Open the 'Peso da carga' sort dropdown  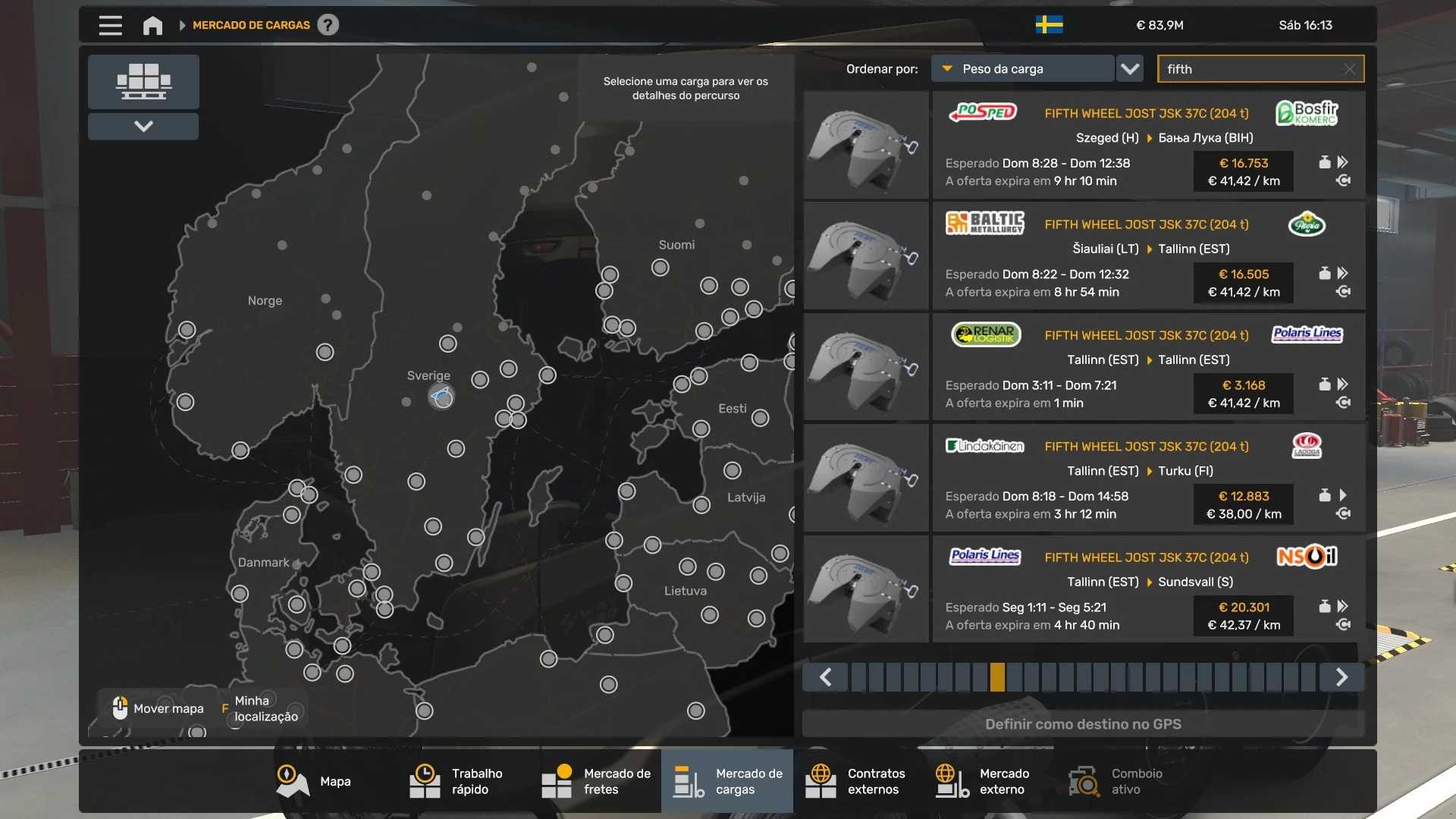coord(1021,69)
